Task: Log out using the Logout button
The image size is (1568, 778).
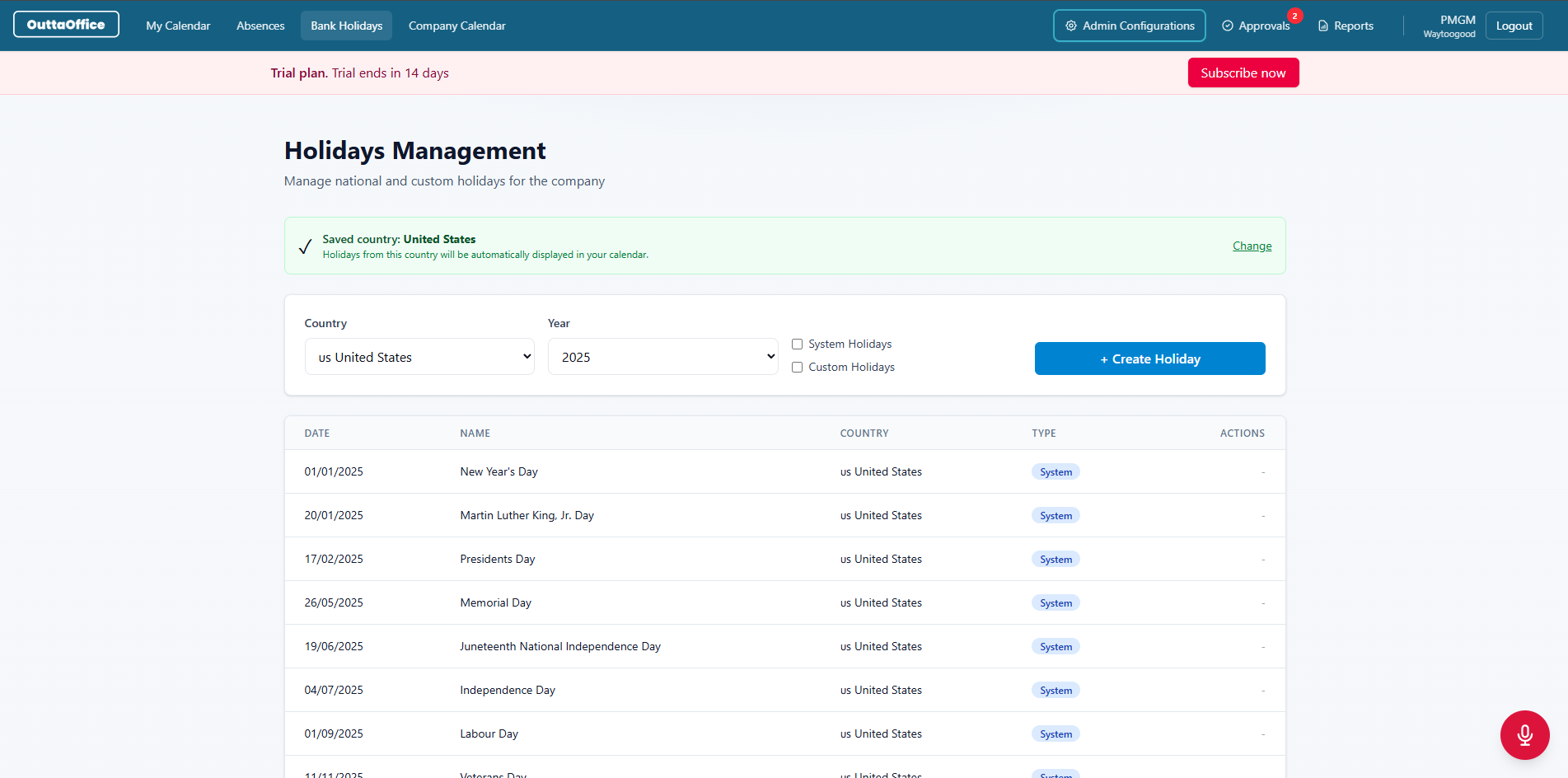Action: (1514, 26)
